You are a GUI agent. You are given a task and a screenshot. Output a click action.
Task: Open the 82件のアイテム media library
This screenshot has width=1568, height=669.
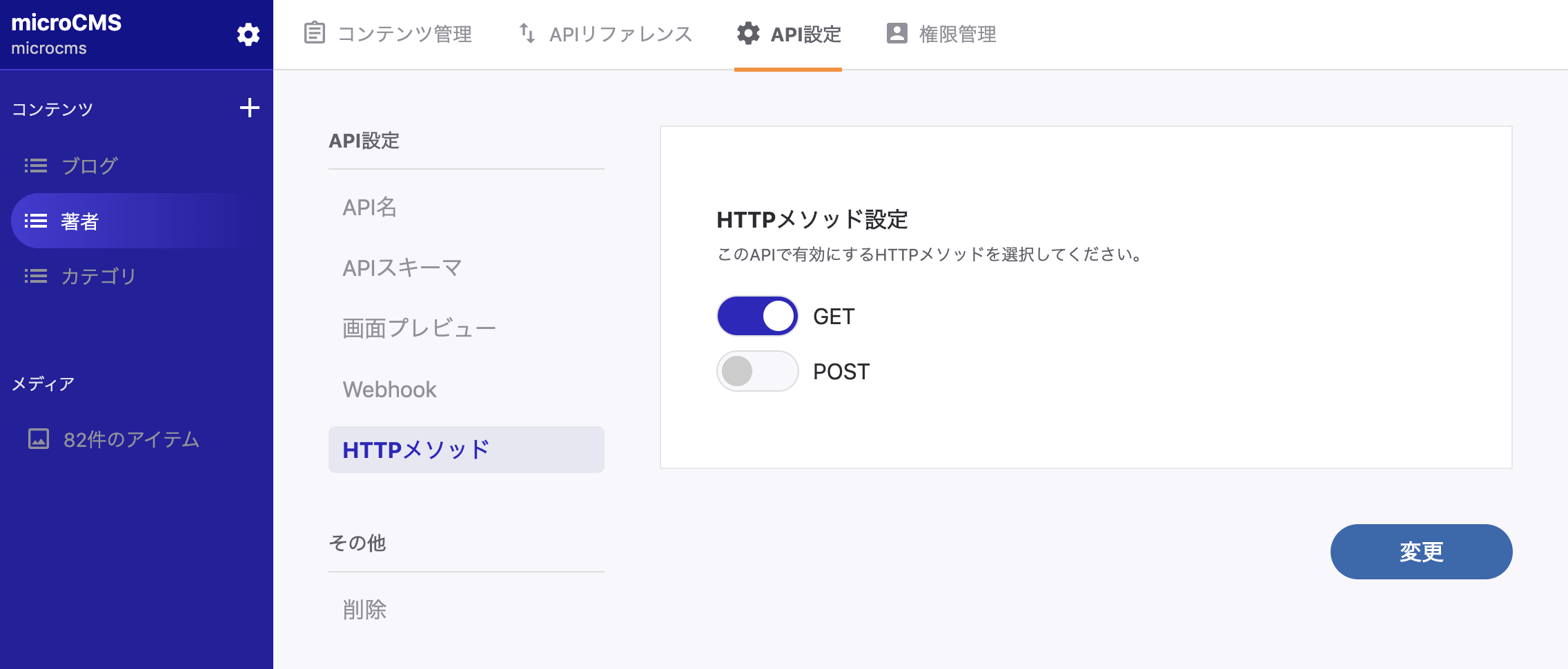point(131,439)
